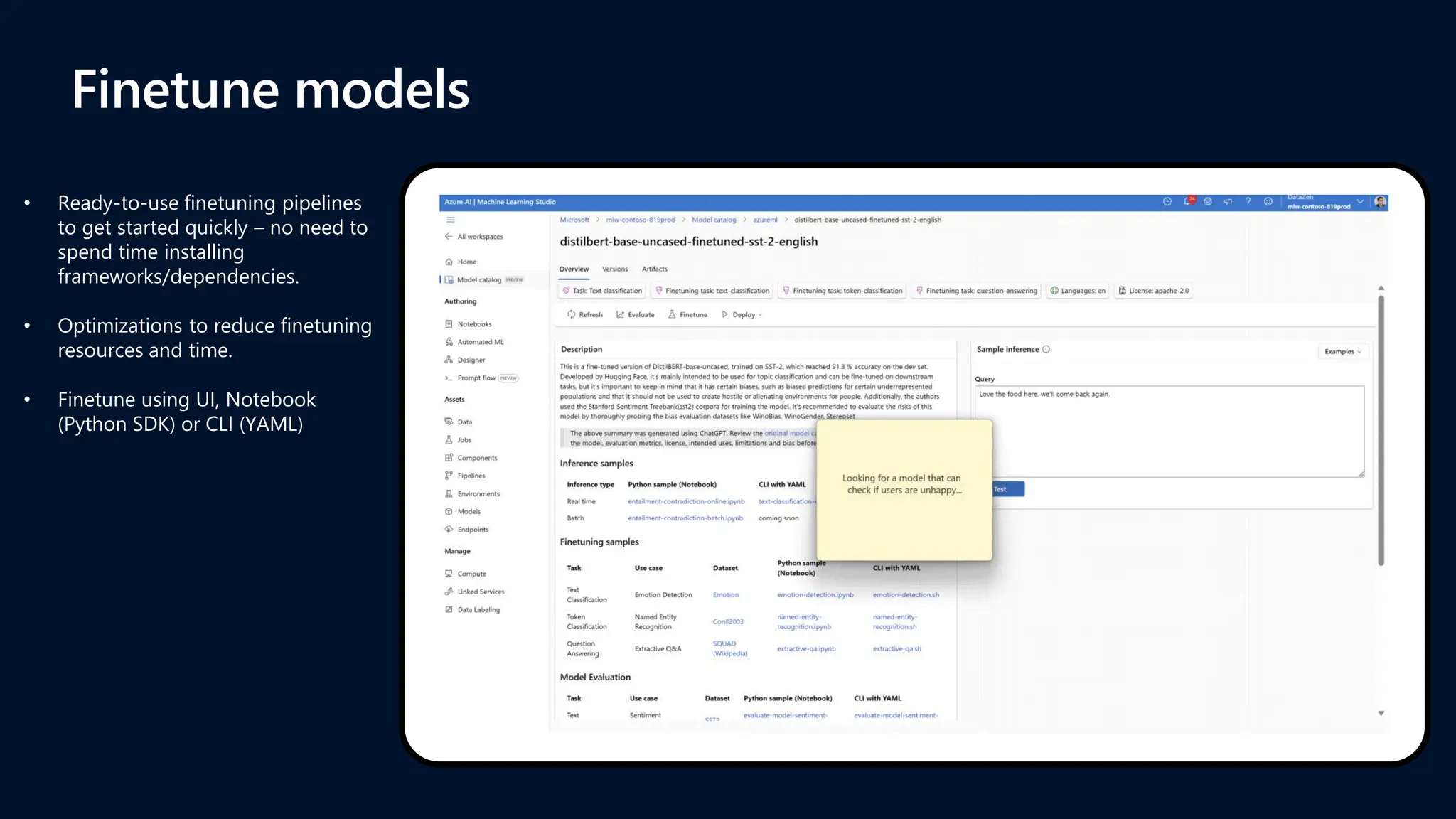Expand the Deploy dropdown

[x=742, y=315]
